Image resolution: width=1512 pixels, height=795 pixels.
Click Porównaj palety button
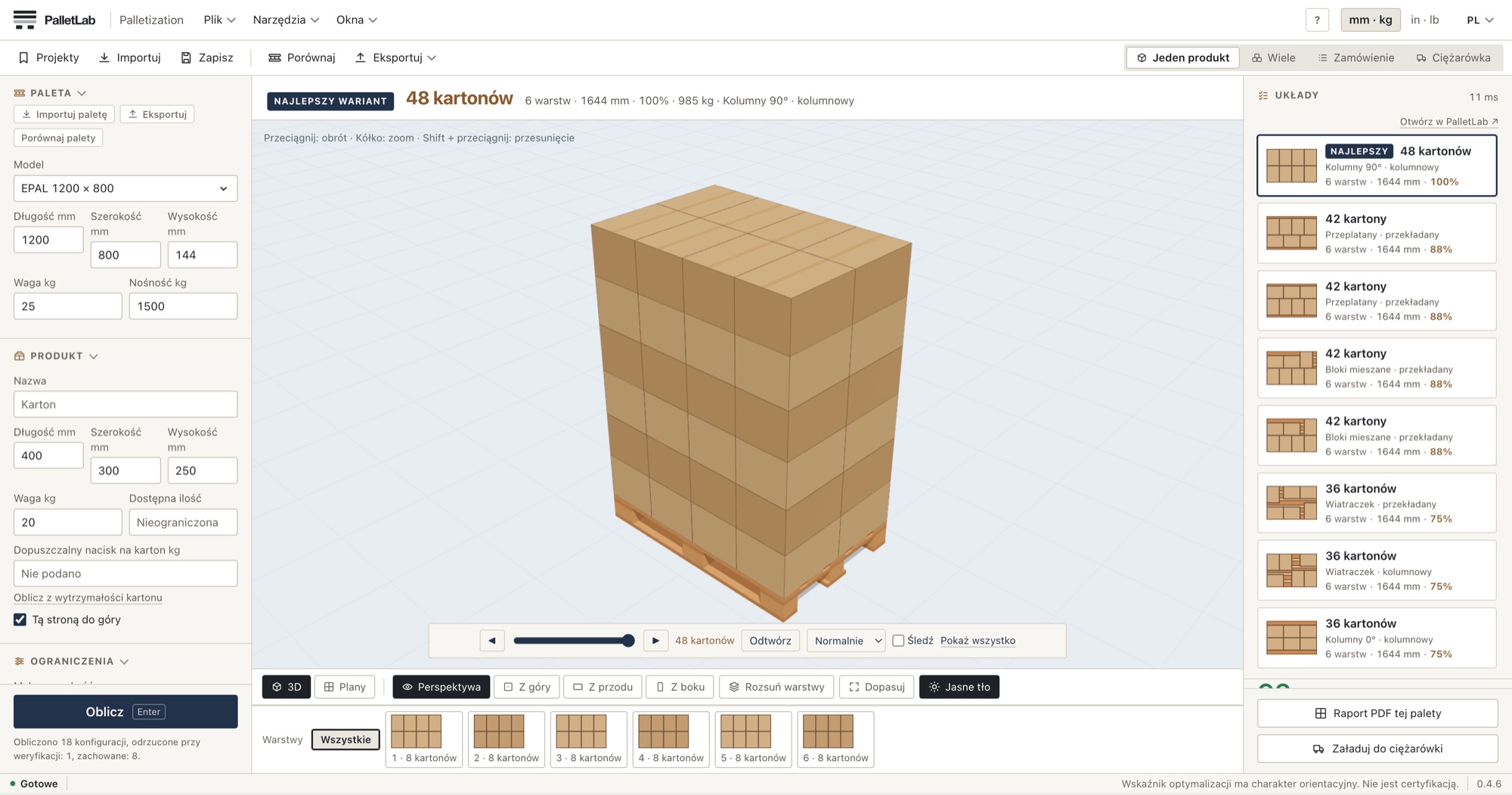[58, 138]
